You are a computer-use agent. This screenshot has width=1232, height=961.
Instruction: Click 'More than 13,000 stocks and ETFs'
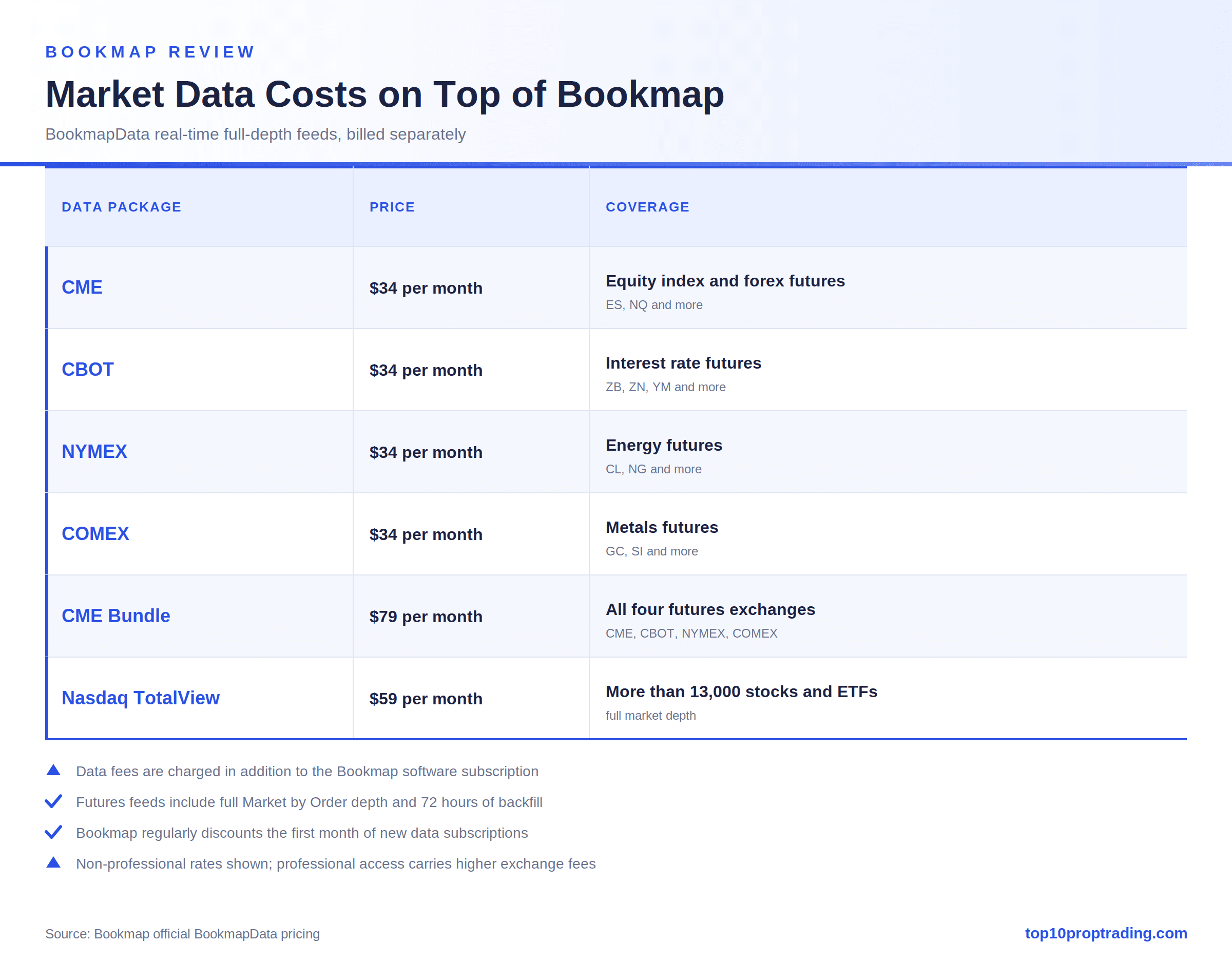click(x=741, y=691)
